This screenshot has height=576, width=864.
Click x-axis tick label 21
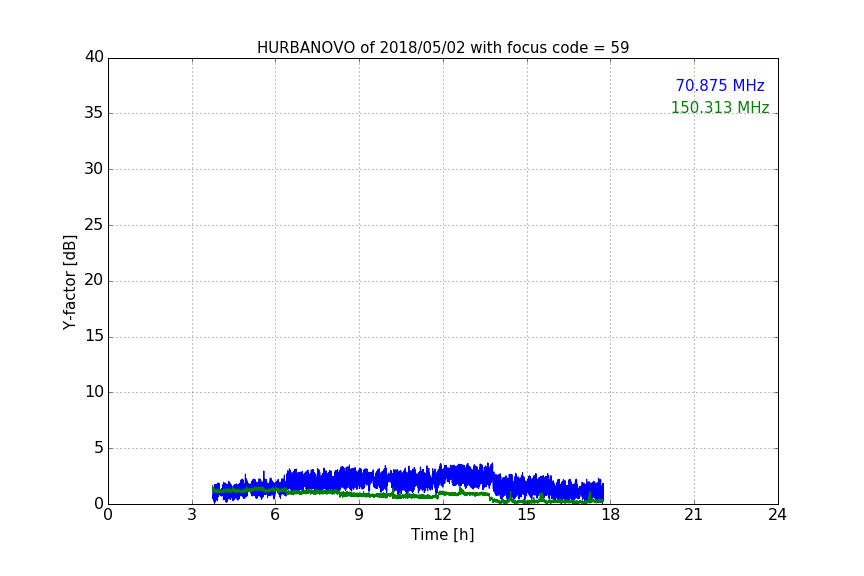[694, 515]
